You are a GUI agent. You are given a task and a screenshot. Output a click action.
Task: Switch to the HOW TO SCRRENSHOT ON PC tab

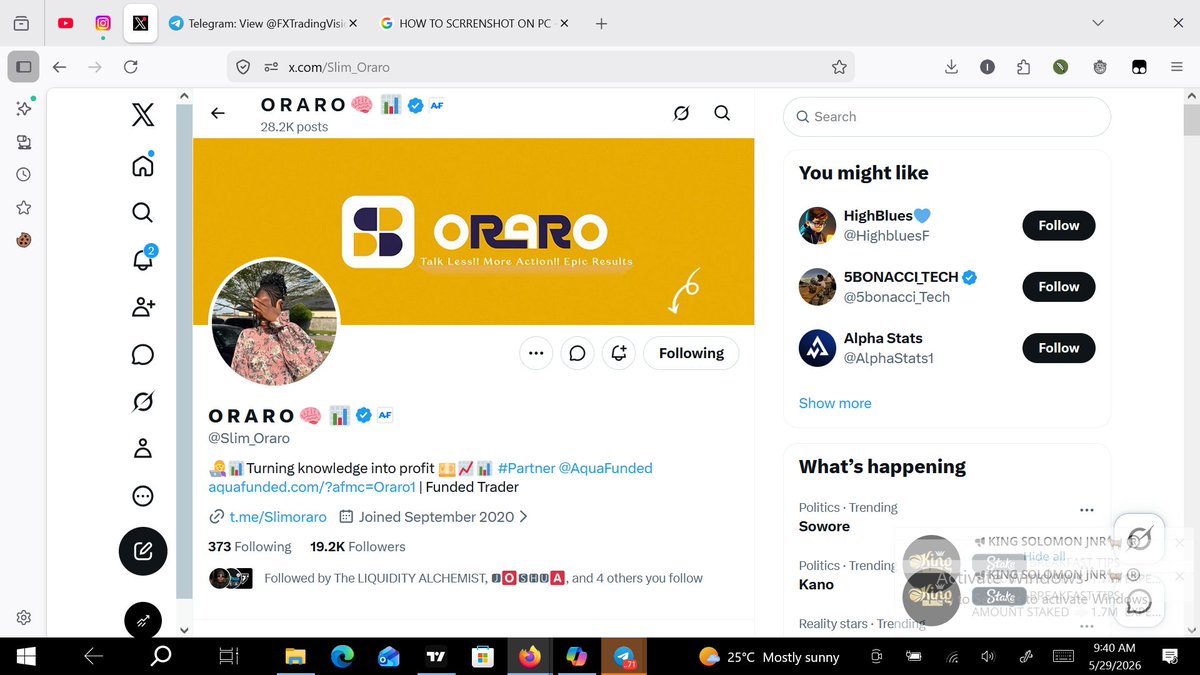point(474,23)
